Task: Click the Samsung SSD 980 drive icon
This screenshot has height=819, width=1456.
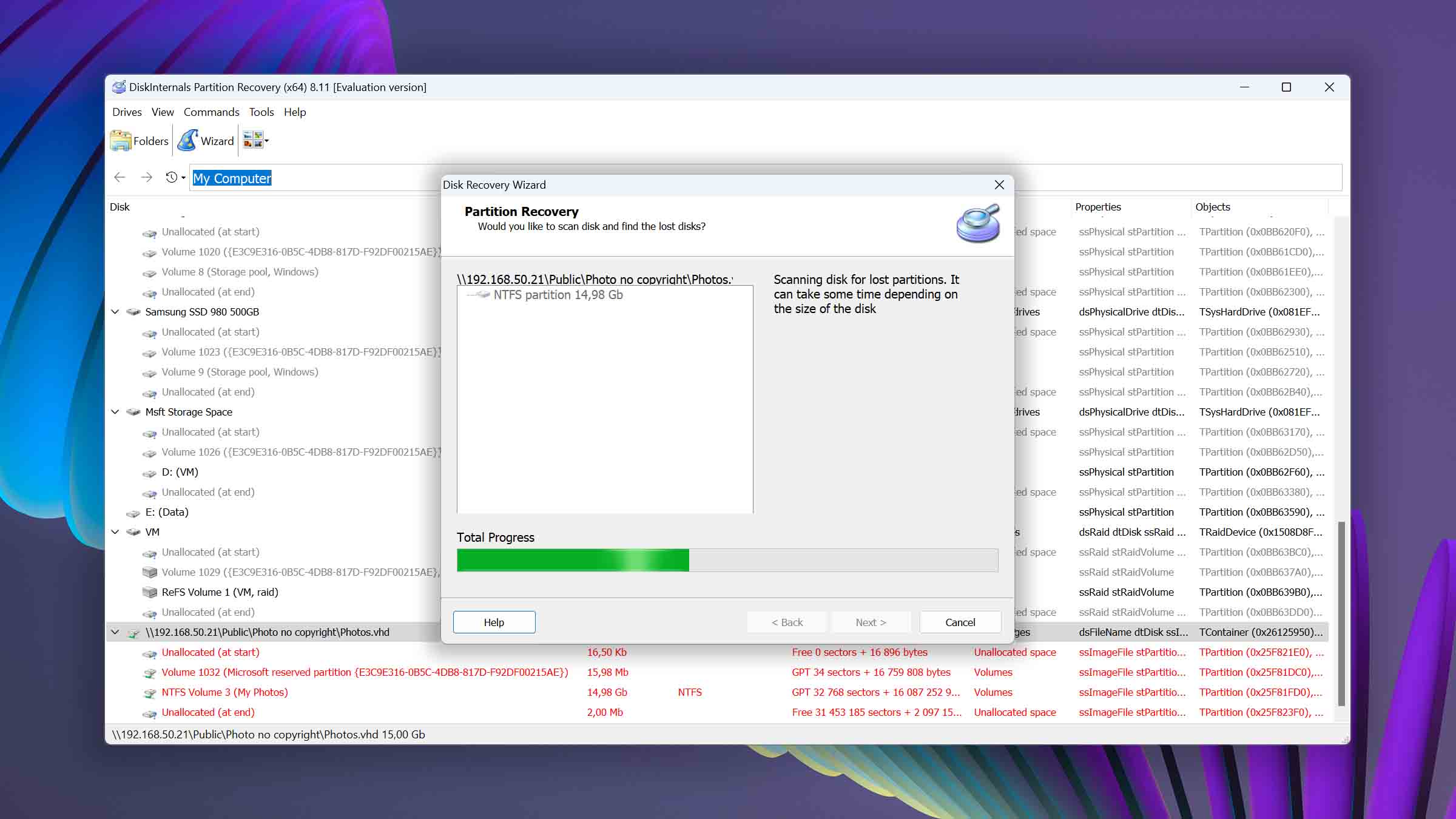Action: (133, 312)
